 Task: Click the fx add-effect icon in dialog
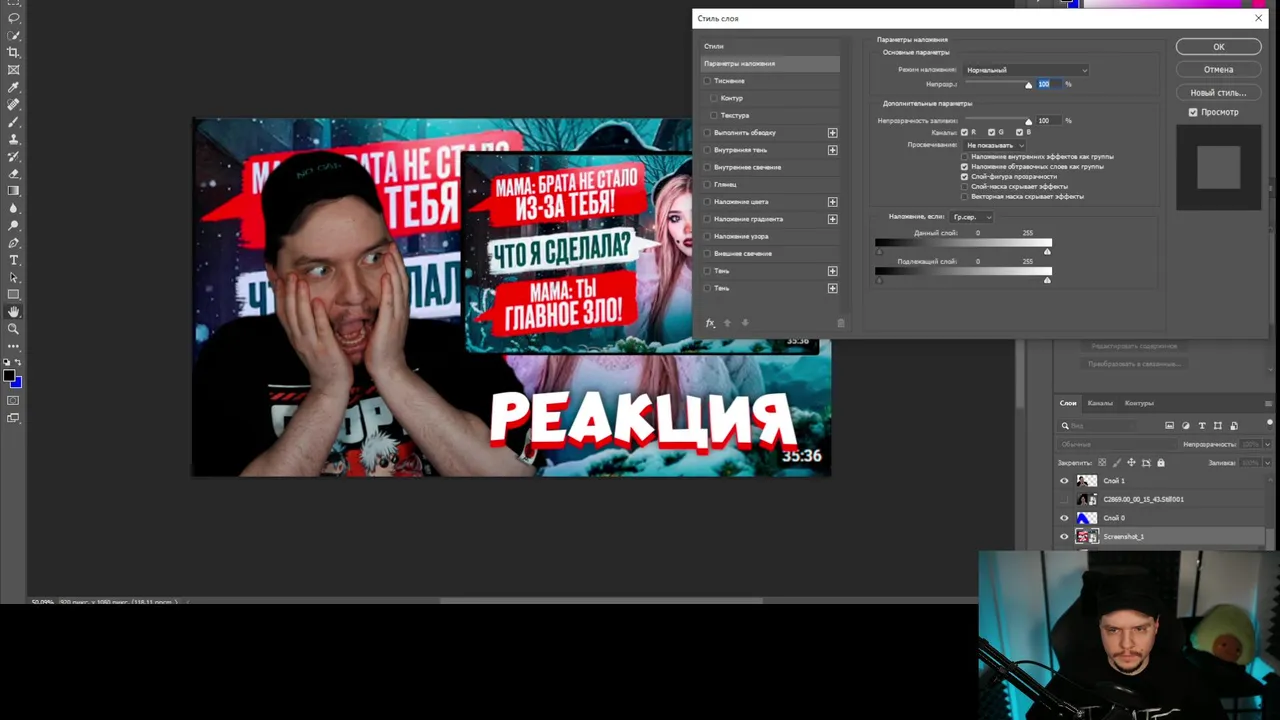pos(710,323)
